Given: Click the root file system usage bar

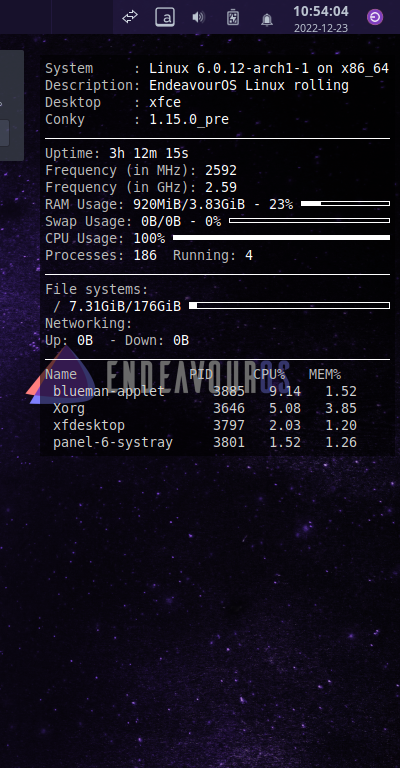Looking at the screenshot, I should click(x=289, y=306).
